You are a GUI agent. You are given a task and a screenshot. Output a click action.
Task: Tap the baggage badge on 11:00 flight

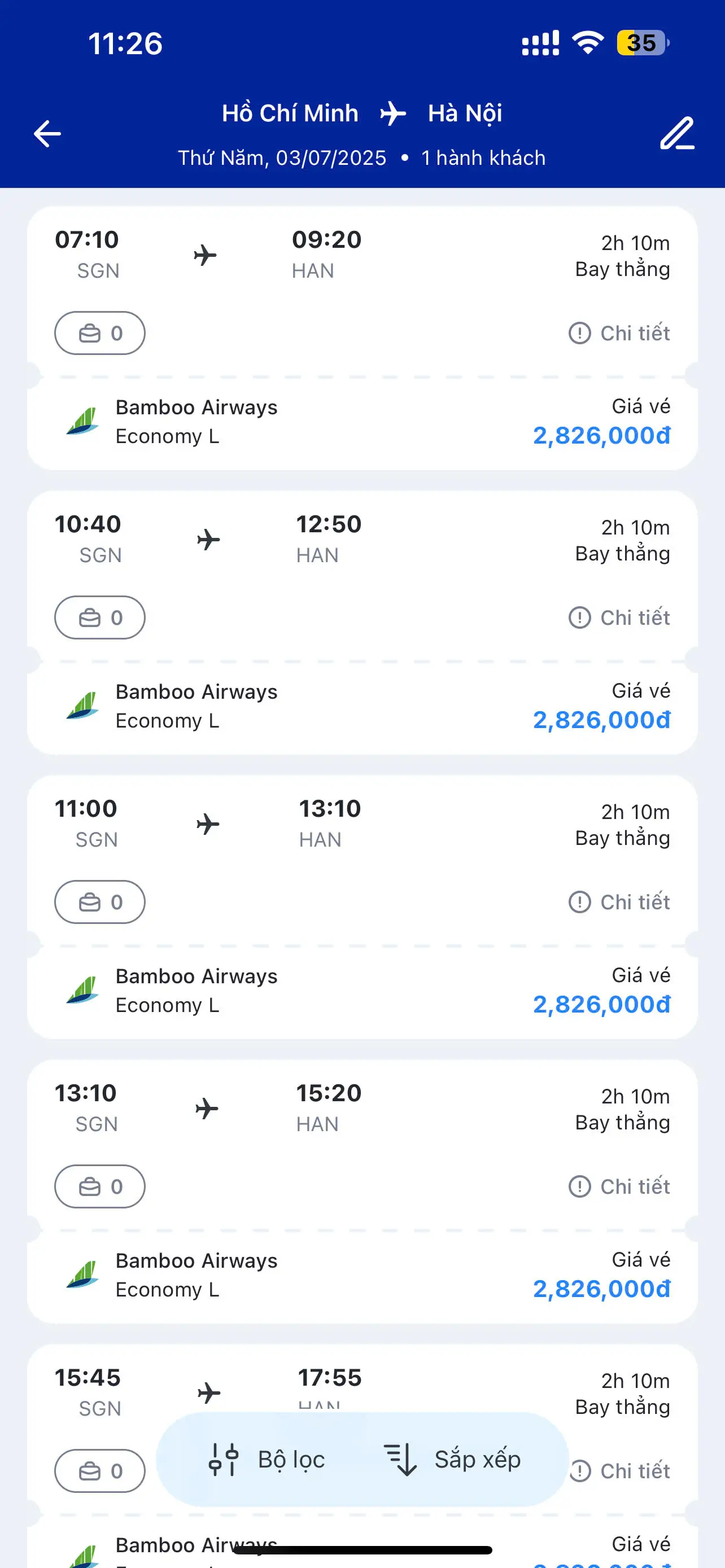(x=100, y=901)
